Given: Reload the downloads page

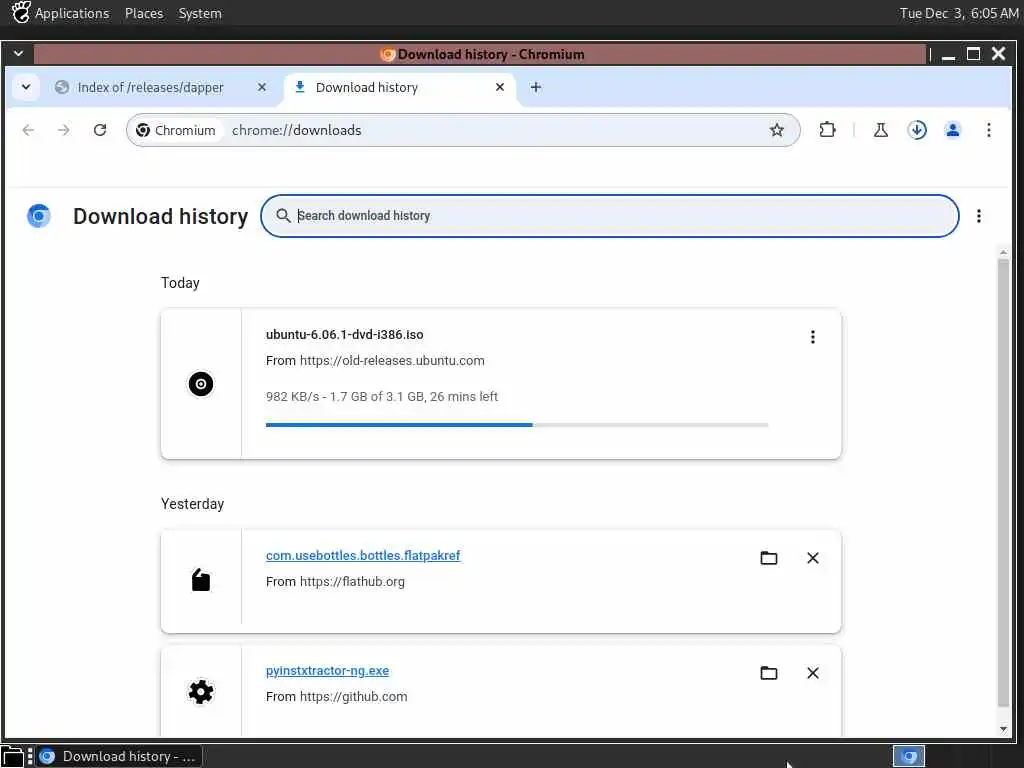Looking at the screenshot, I should coord(100,130).
